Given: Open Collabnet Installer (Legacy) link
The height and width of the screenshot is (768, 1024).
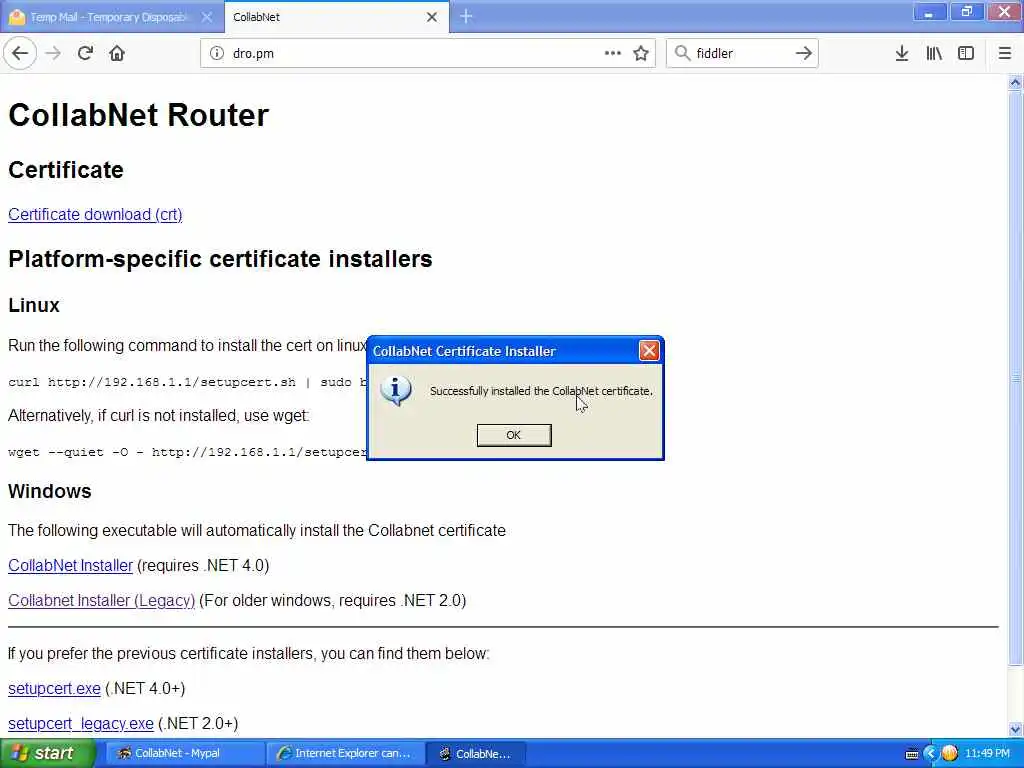Looking at the screenshot, I should (101, 600).
